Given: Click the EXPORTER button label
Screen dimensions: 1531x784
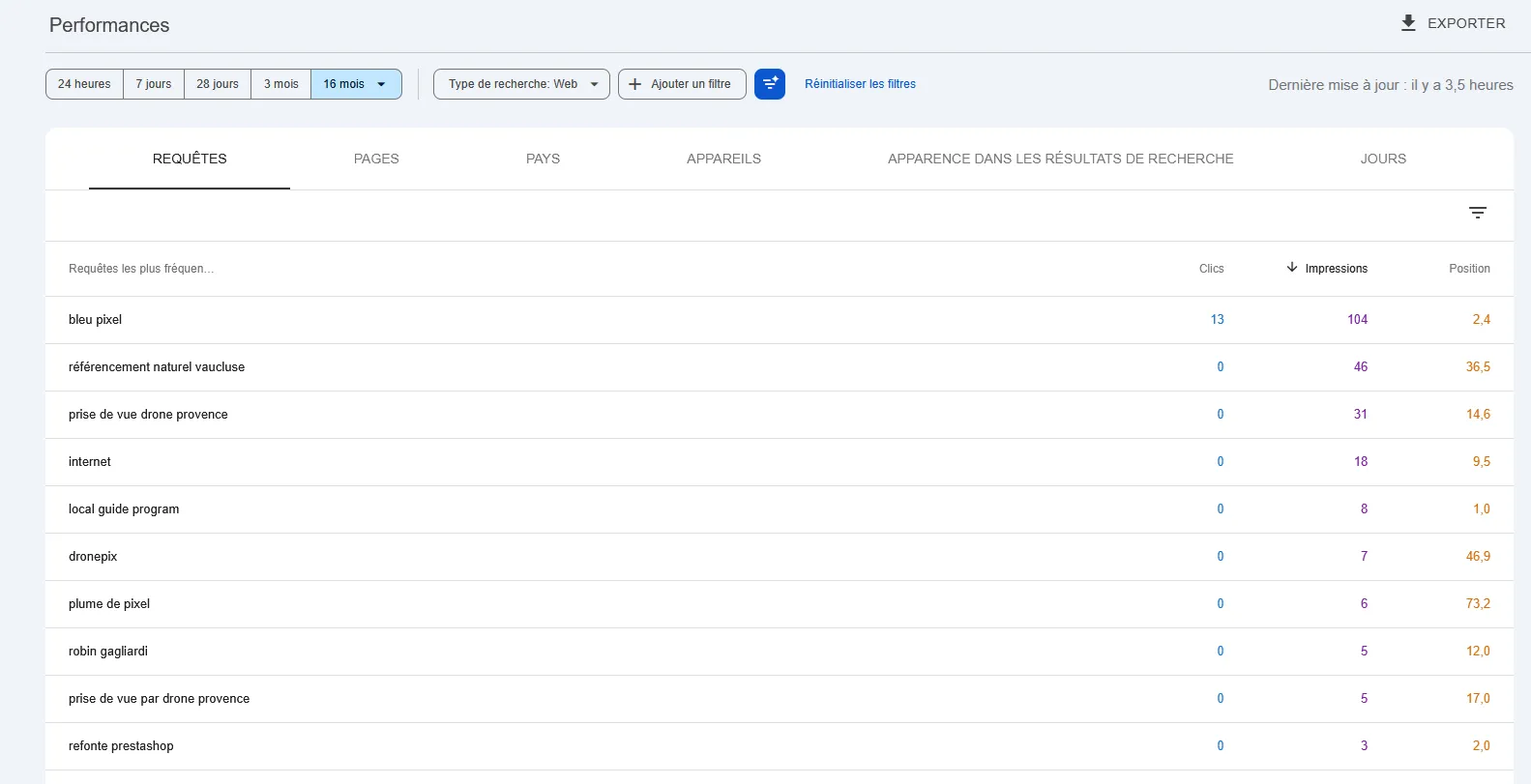Looking at the screenshot, I should 1466,23.
